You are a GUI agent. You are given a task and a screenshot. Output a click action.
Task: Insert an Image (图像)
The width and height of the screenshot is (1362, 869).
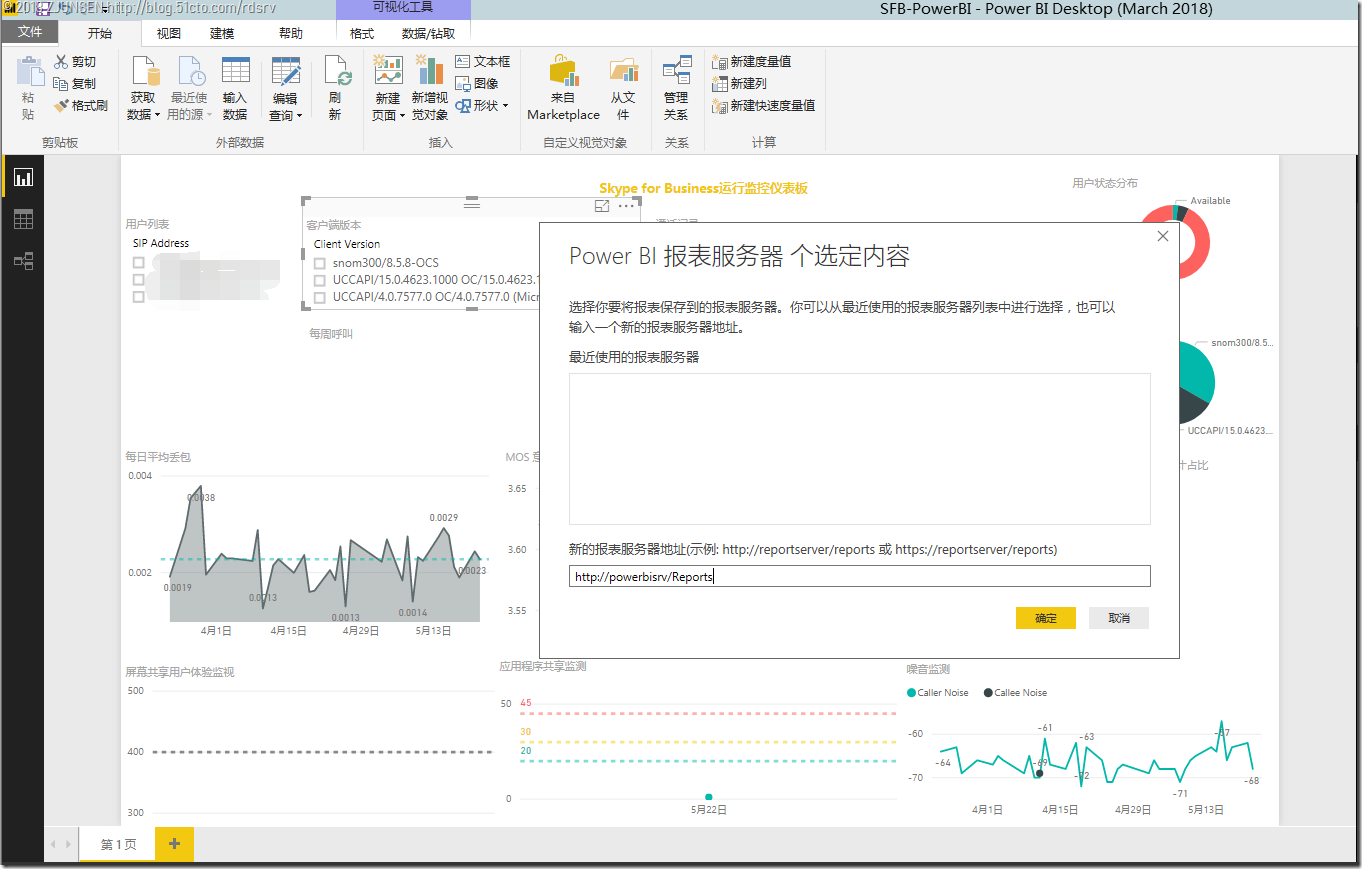477,84
